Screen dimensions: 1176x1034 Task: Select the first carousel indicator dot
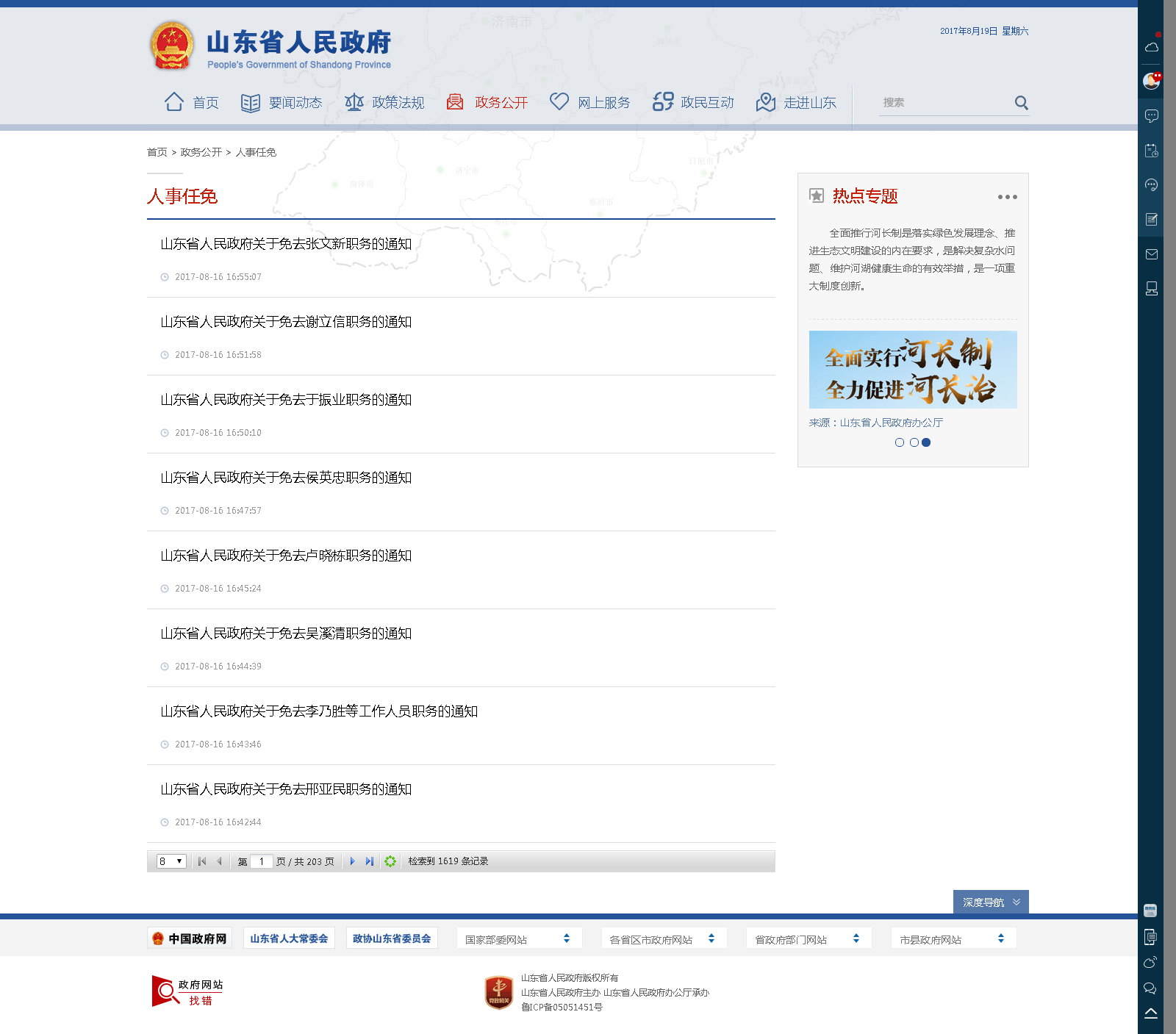900,442
